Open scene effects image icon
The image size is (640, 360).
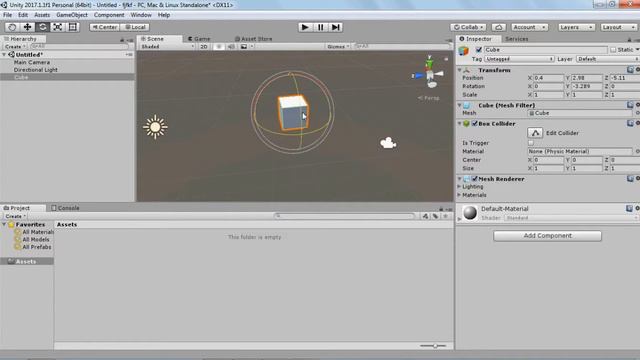tap(244, 47)
